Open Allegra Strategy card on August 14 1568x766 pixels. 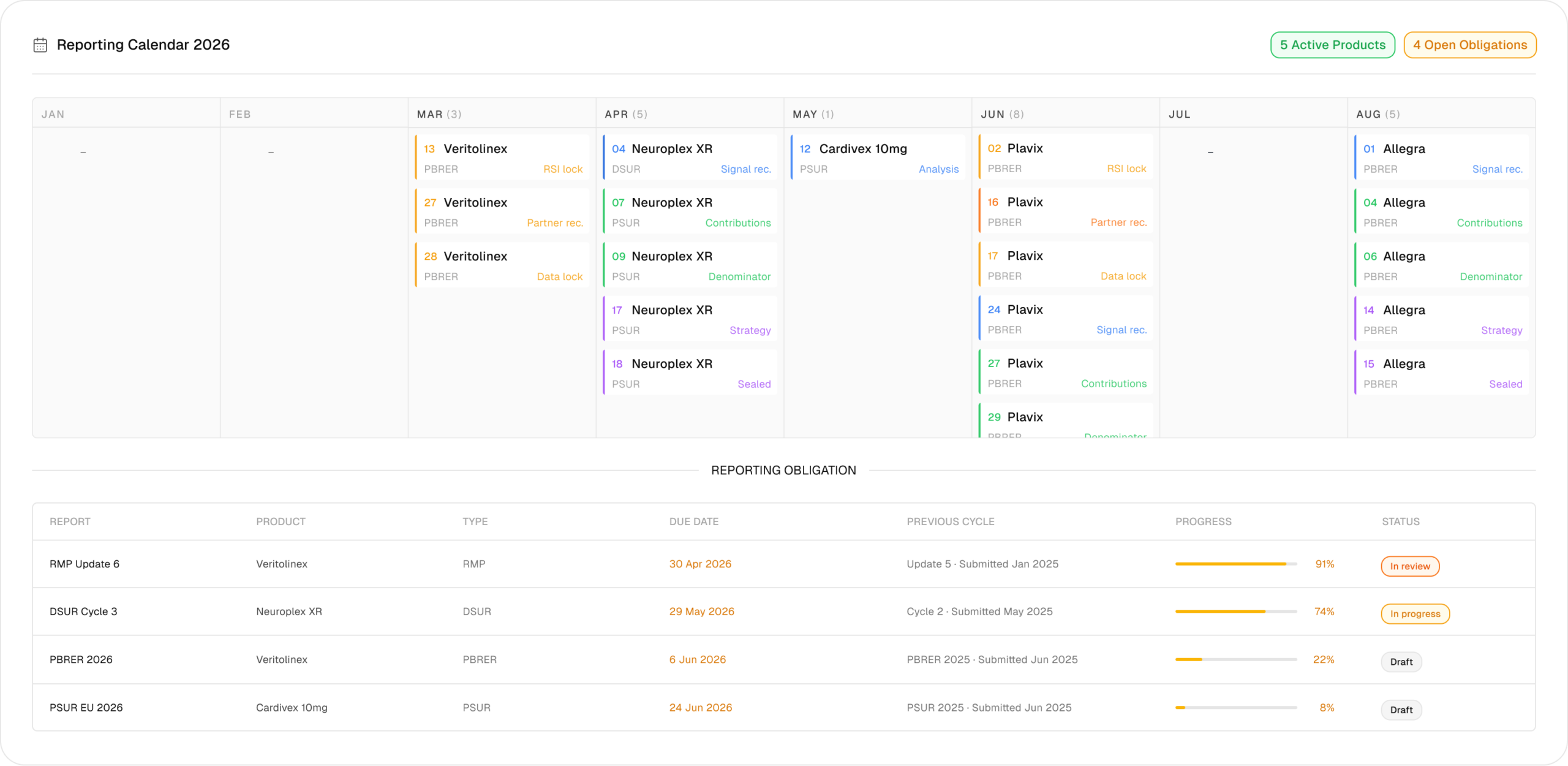click(1442, 319)
